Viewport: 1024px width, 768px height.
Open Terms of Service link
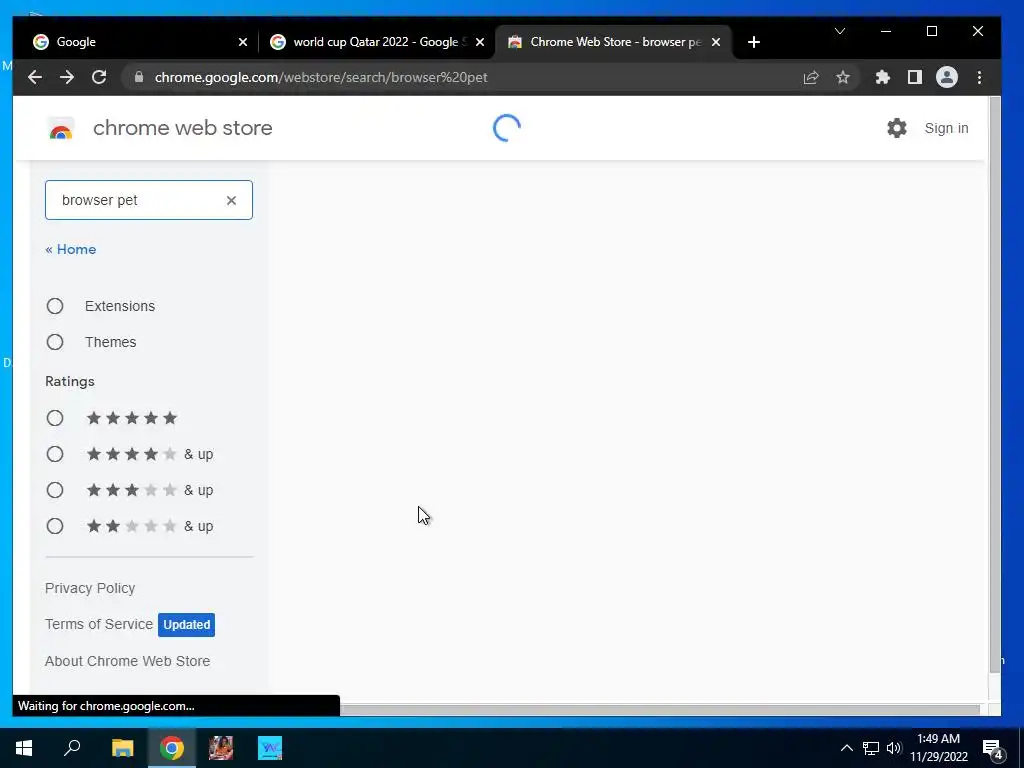coord(99,624)
